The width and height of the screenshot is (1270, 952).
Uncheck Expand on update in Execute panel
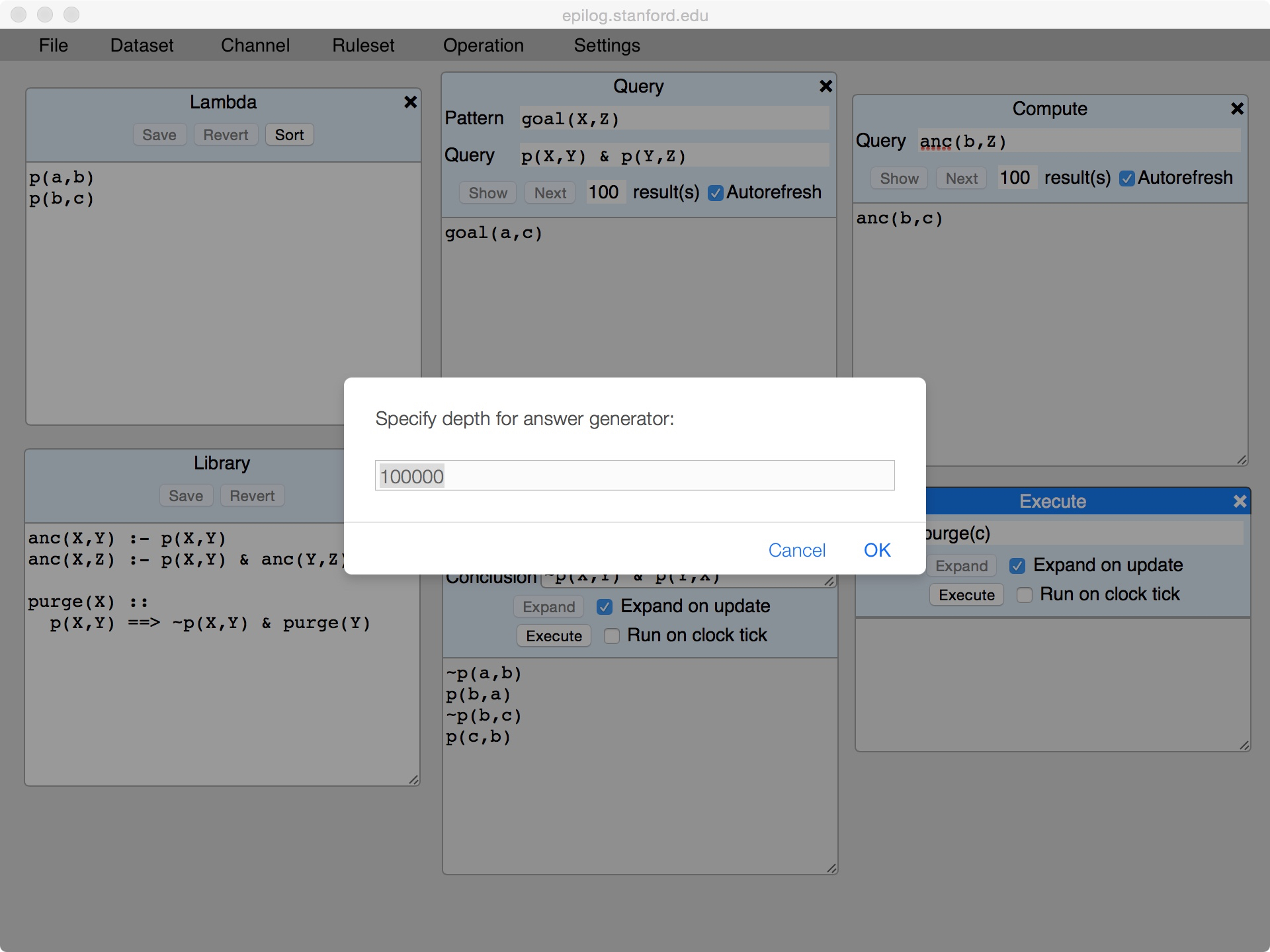[x=1017, y=566]
